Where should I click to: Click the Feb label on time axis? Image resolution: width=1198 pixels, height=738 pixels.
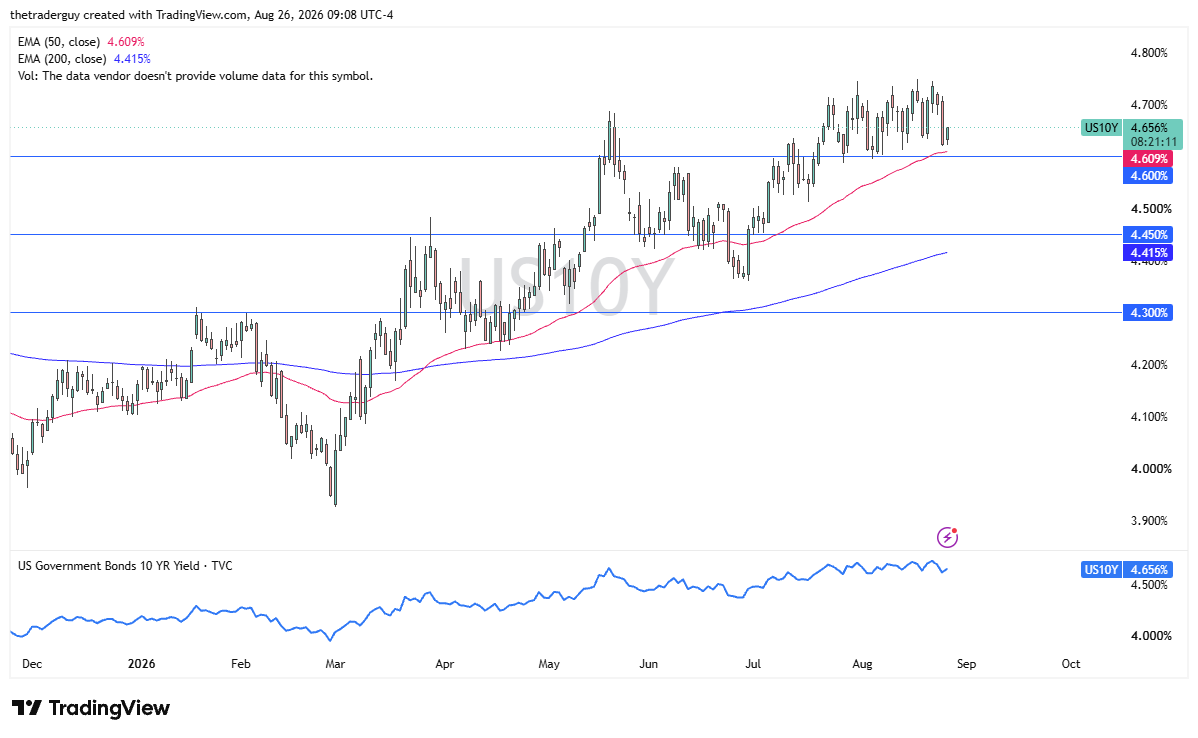pyautogui.click(x=241, y=664)
